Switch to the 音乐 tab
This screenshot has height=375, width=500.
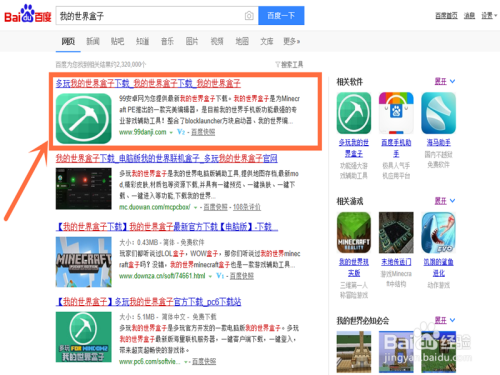(167, 41)
